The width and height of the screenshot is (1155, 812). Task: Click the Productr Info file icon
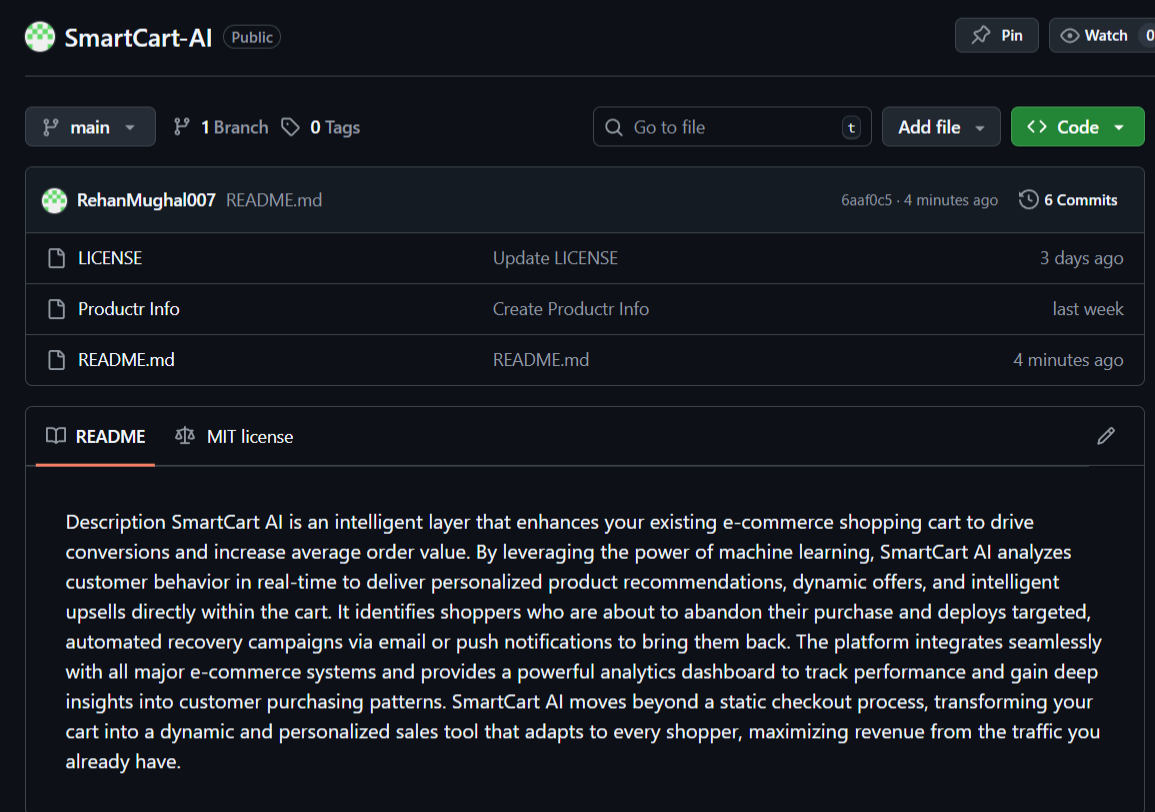[57, 309]
